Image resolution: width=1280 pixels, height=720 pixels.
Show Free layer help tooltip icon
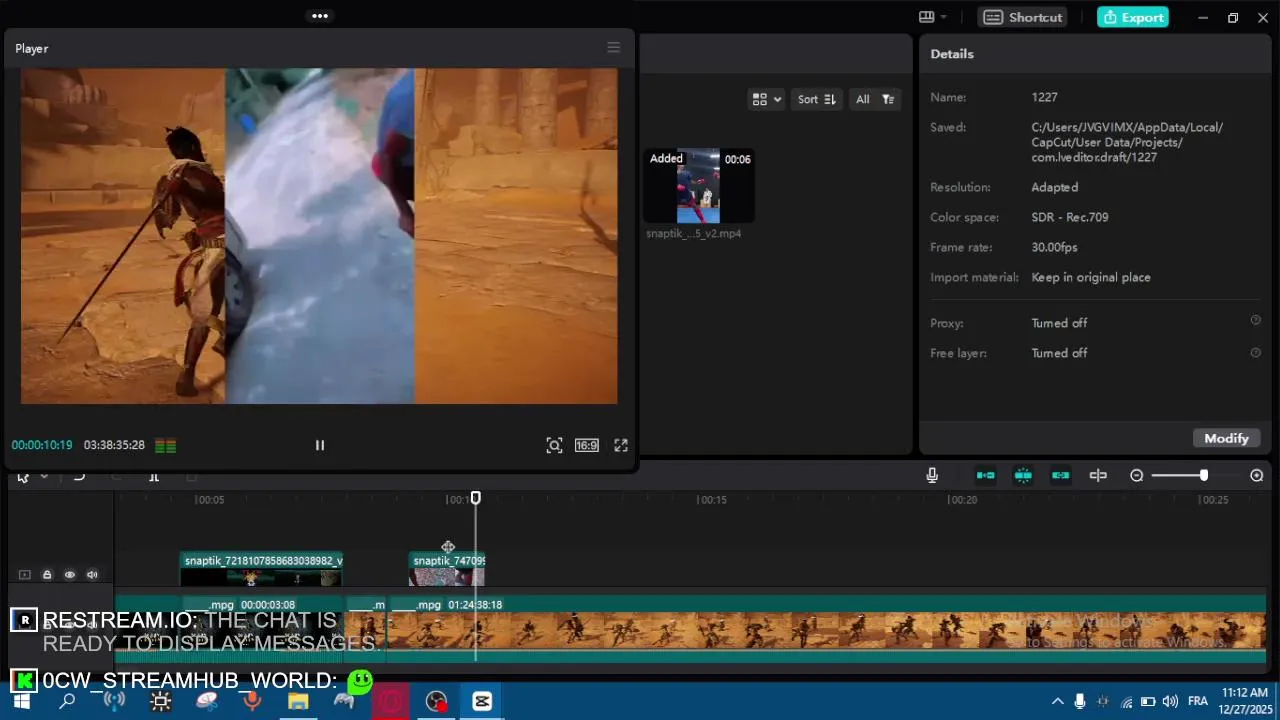[x=1256, y=352]
